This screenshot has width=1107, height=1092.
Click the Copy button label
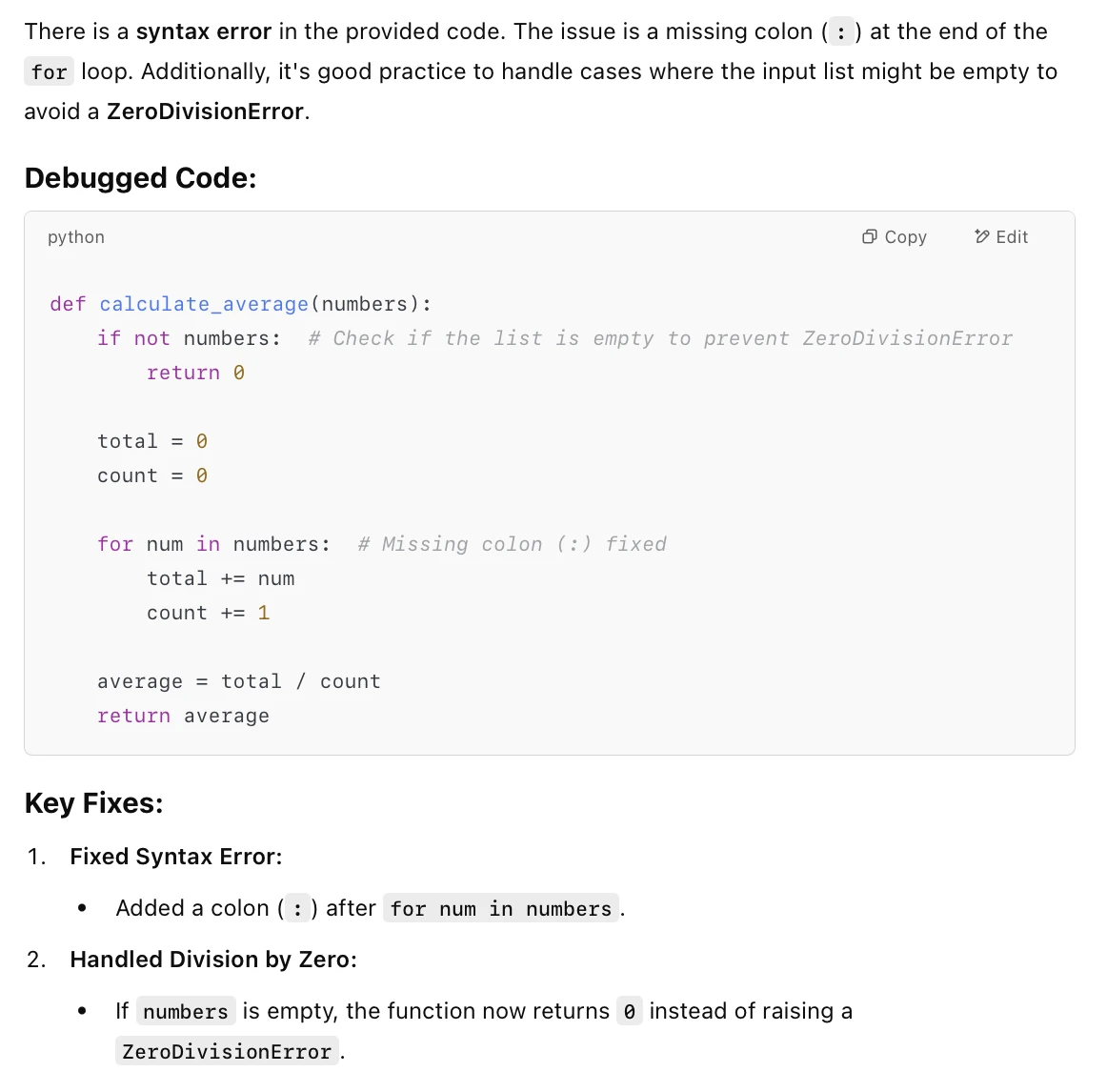coord(905,237)
